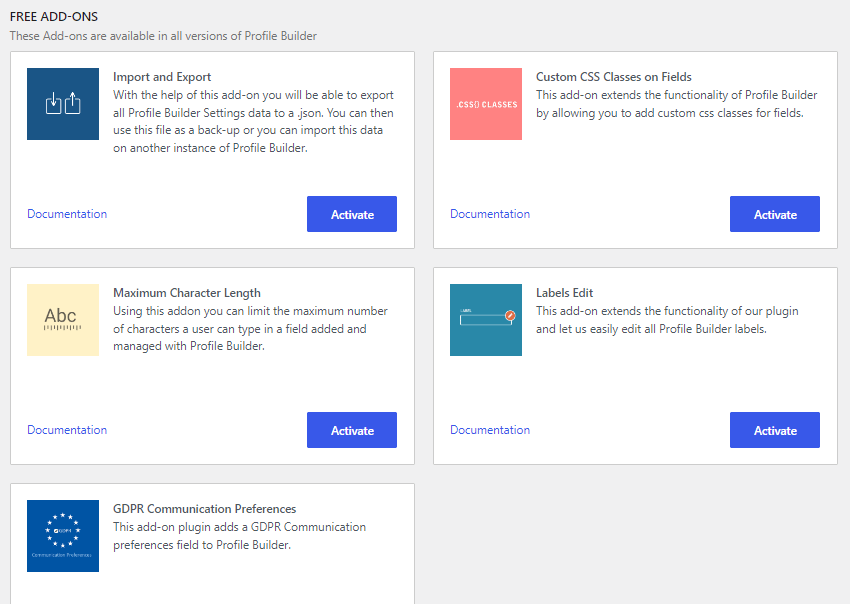Screen dimensions: 850x604
Task: Click the Import and Export add-on icon
Action: (x=63, y=104)
